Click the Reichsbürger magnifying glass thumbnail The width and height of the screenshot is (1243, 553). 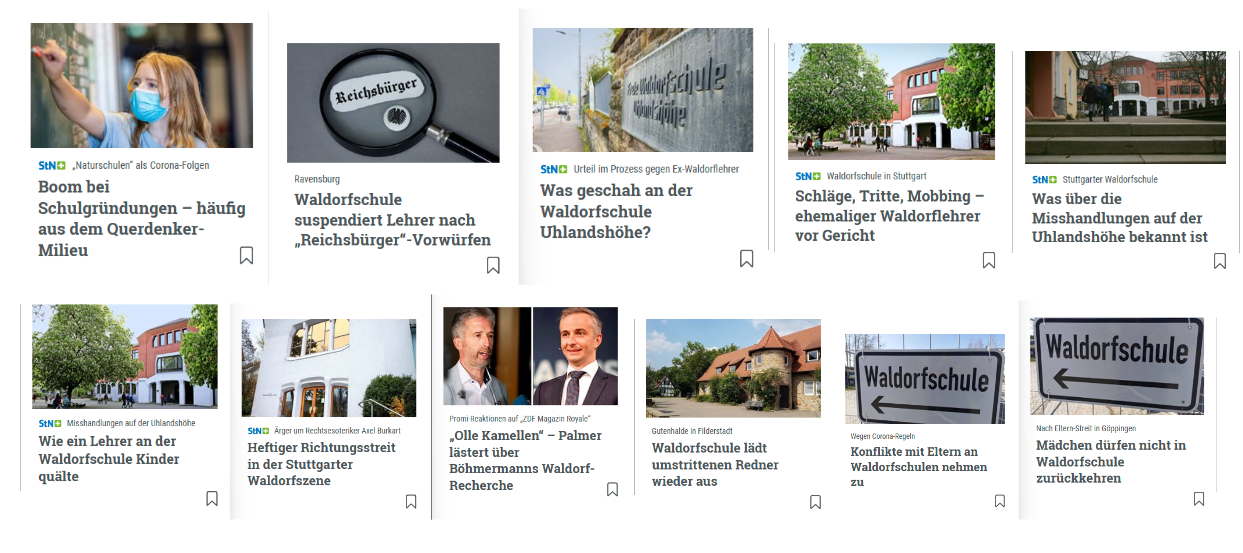click(x=393, y=103)
